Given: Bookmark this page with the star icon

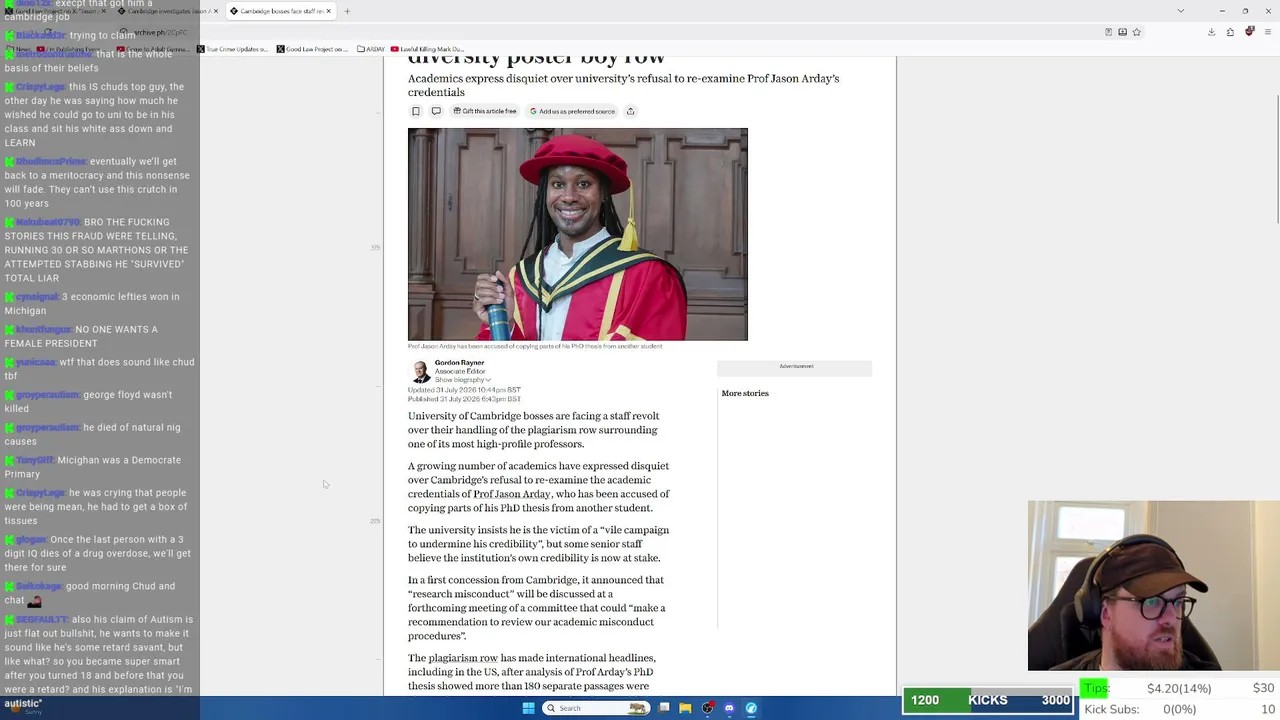Looking at the screenshot, I should (x=1137, y=32).
